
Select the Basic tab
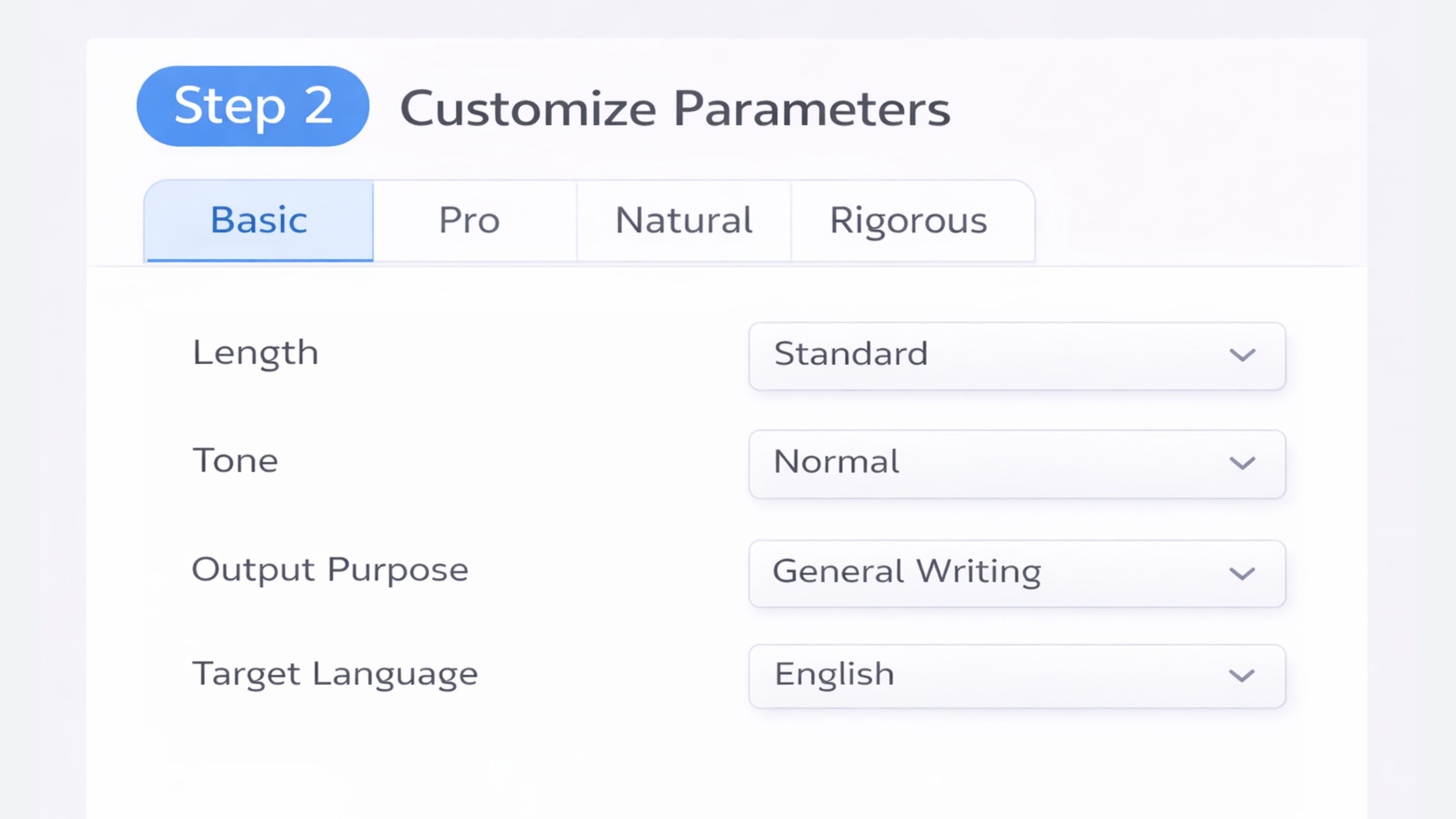(259, 221)
